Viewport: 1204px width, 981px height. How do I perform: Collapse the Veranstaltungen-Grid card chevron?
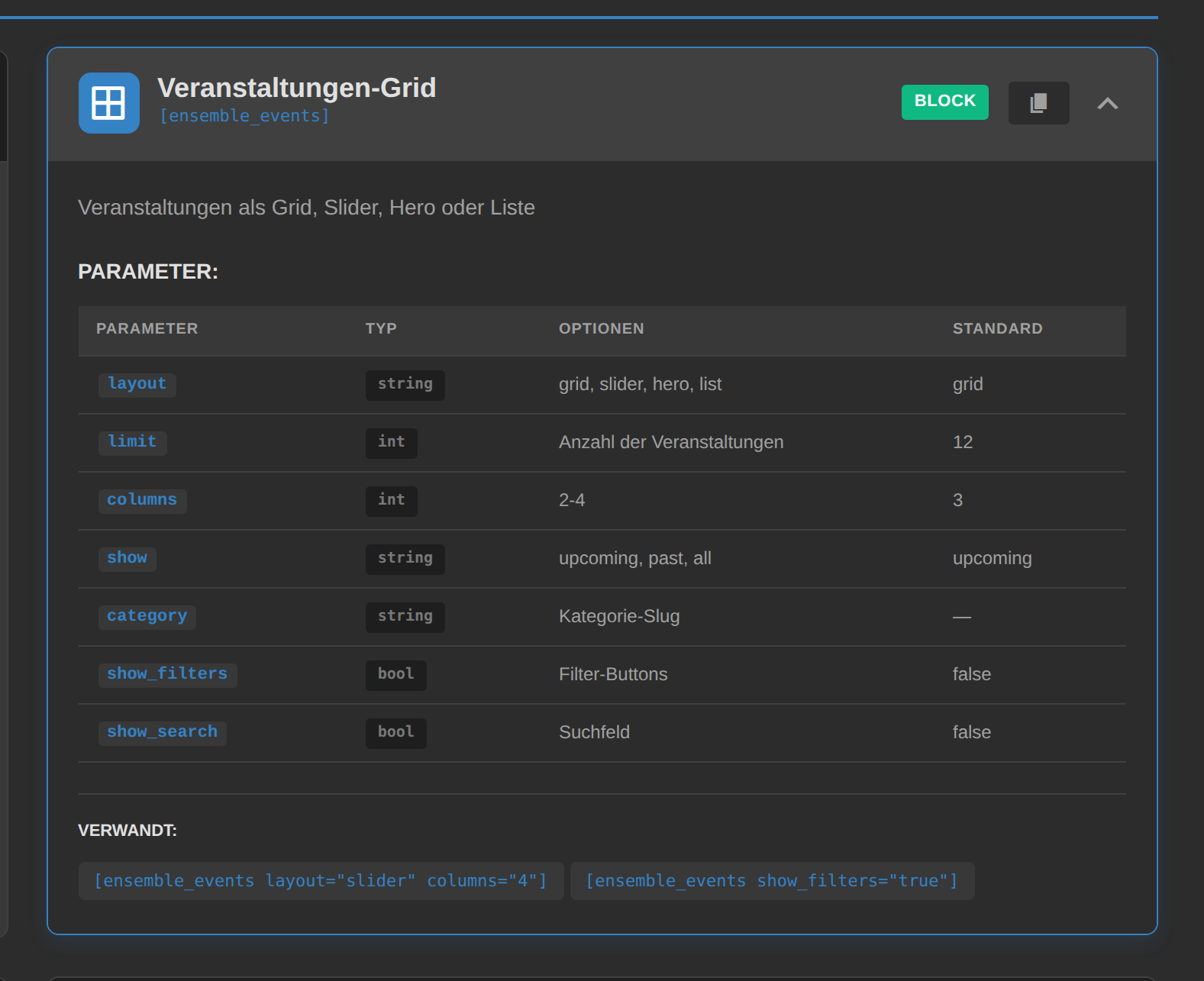1107,103
